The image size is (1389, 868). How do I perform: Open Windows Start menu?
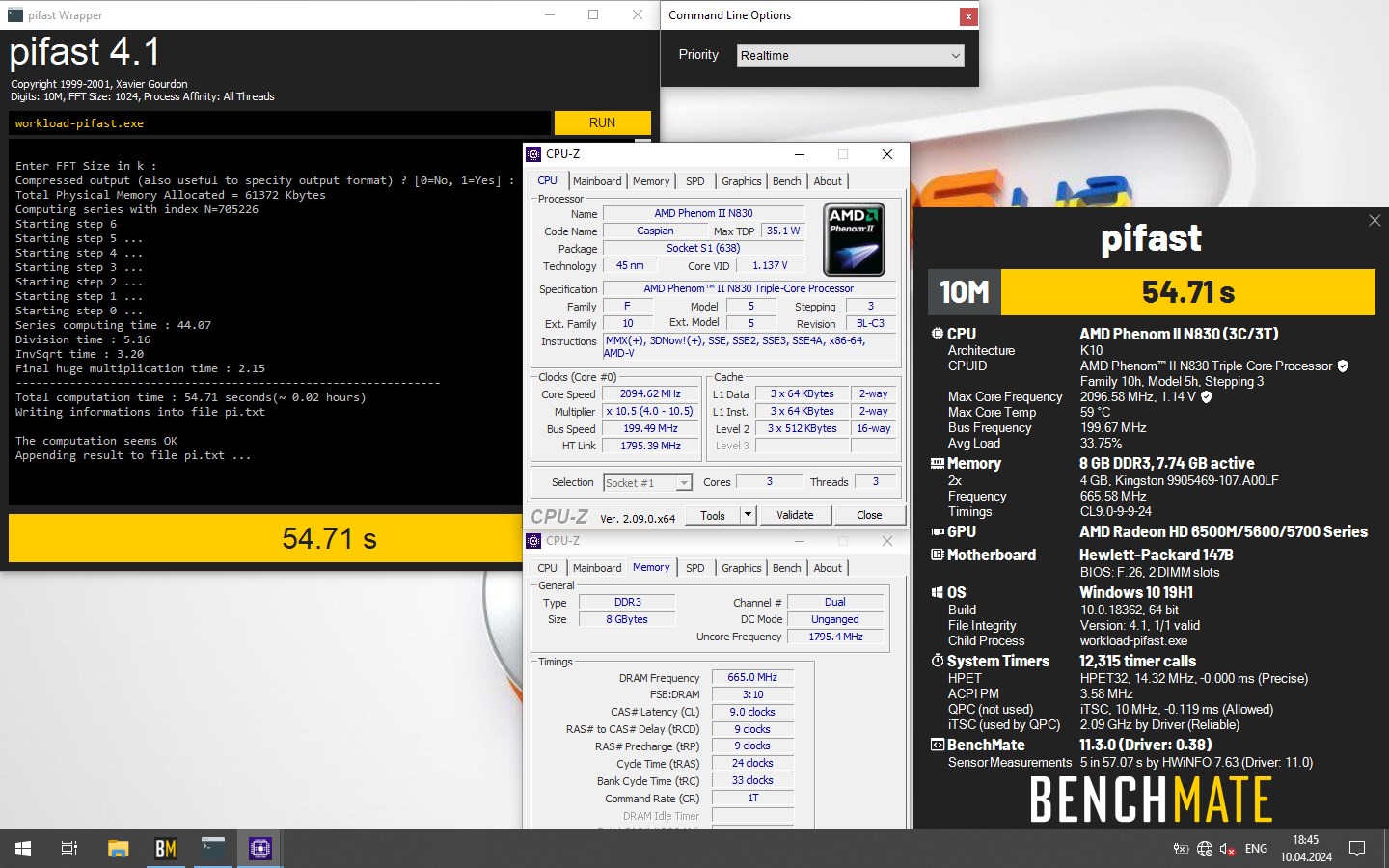tap(23, 849)
